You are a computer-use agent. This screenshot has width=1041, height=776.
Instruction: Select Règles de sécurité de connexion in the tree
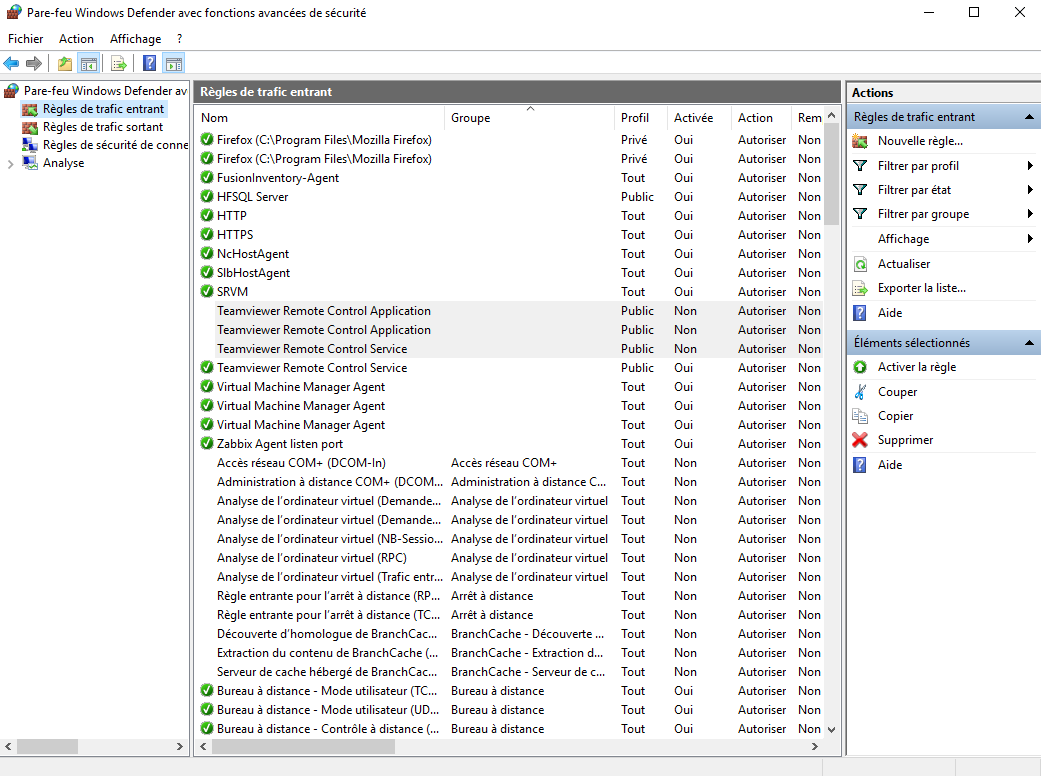pos(115,145)
